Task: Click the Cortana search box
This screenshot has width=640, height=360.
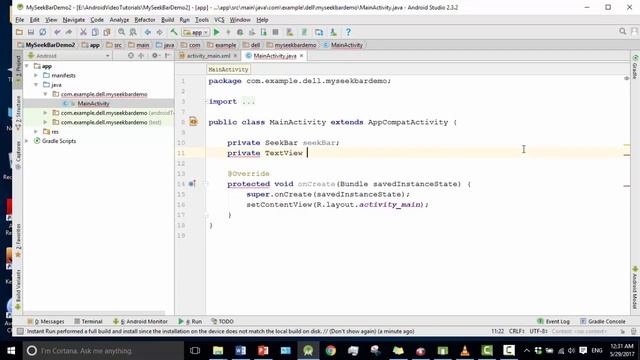Action: click(103, 350)
